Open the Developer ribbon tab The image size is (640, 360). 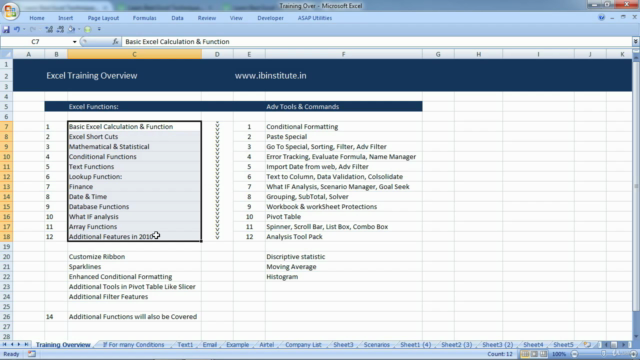(x=270, y=18)
